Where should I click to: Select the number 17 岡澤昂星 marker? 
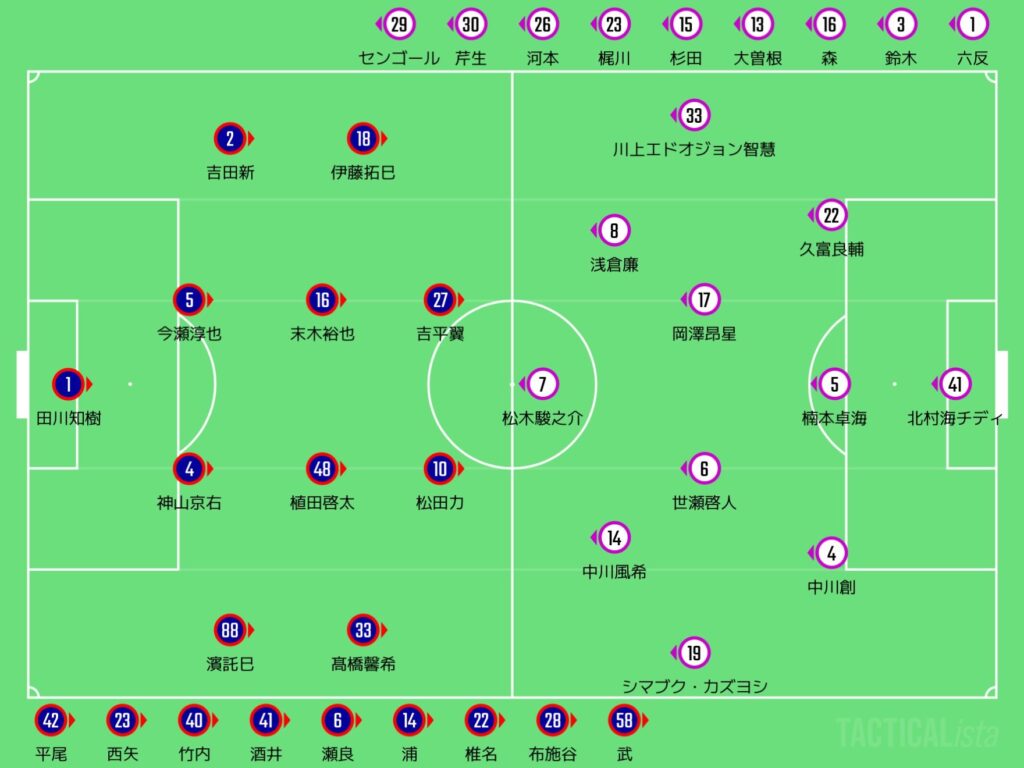coord(705,300)
